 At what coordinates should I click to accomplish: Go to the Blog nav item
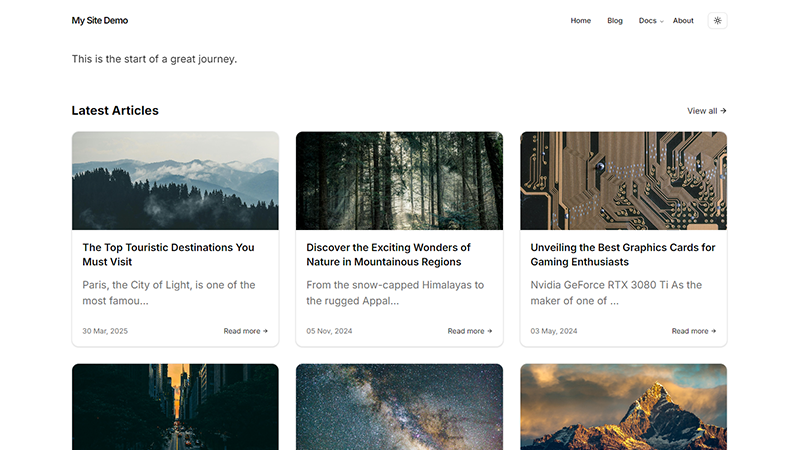tap(615, 20)
